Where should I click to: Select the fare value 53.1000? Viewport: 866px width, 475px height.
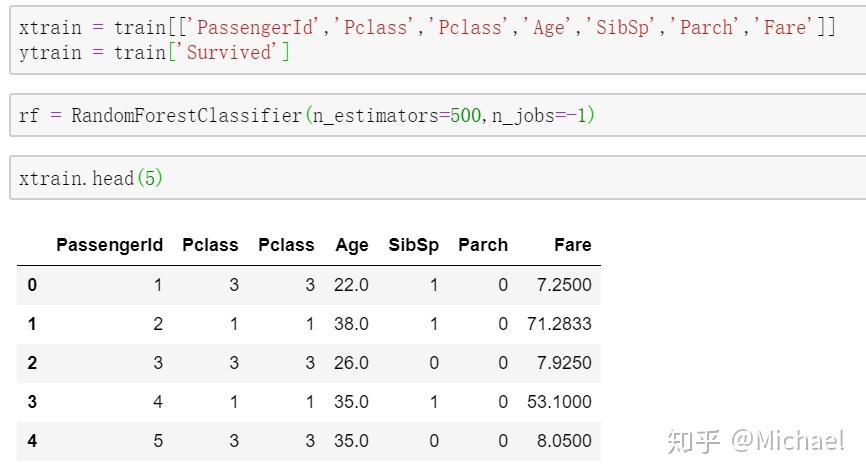[x=559, y=402]
